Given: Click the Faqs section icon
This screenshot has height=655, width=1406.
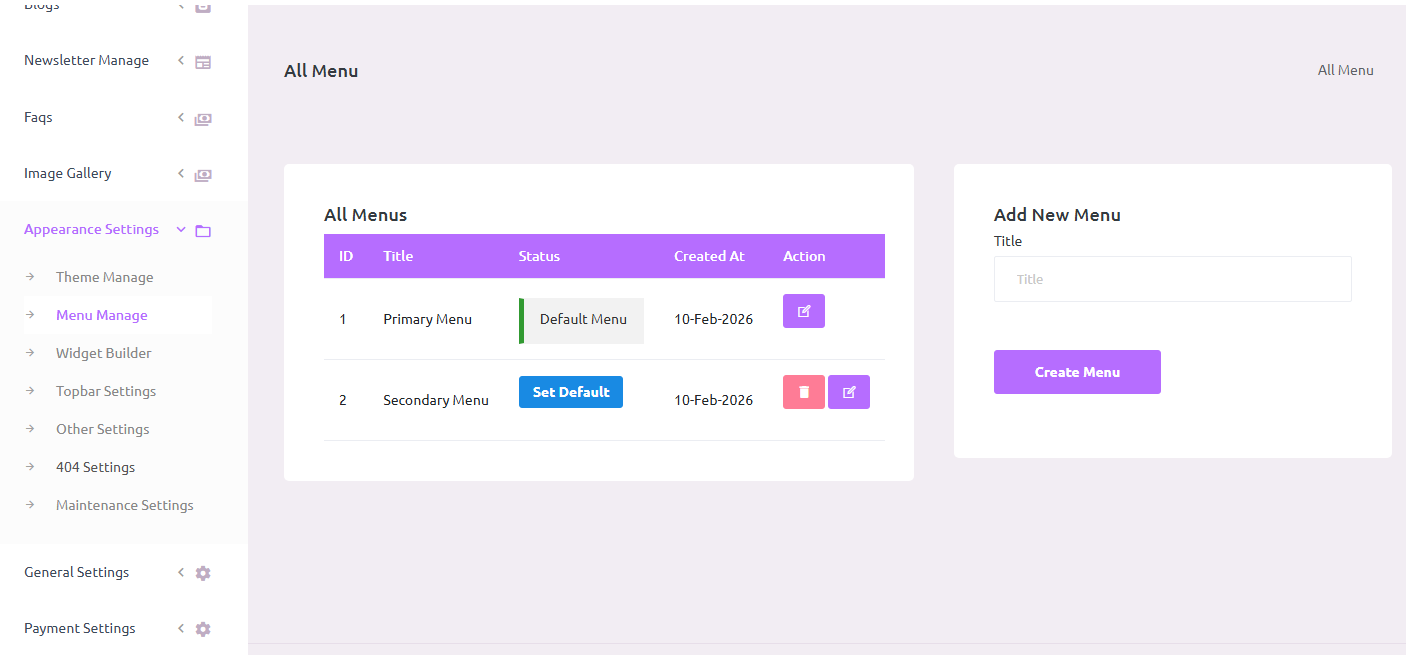Looking at the screenshot, I should [203, 118].
